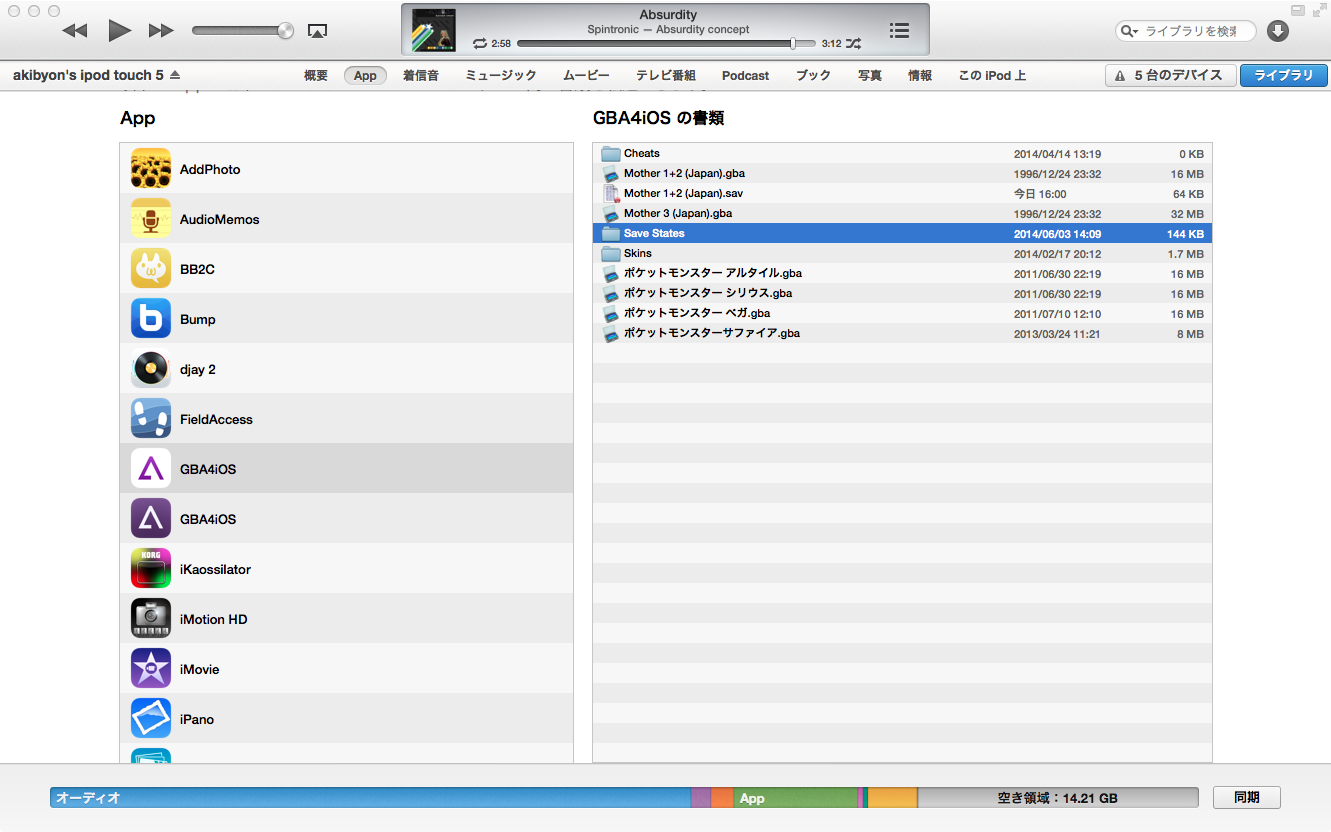Choose ポケットモンスター ベガ.gba file name
Screen dimensions: 1331x832
coord(697,313)
